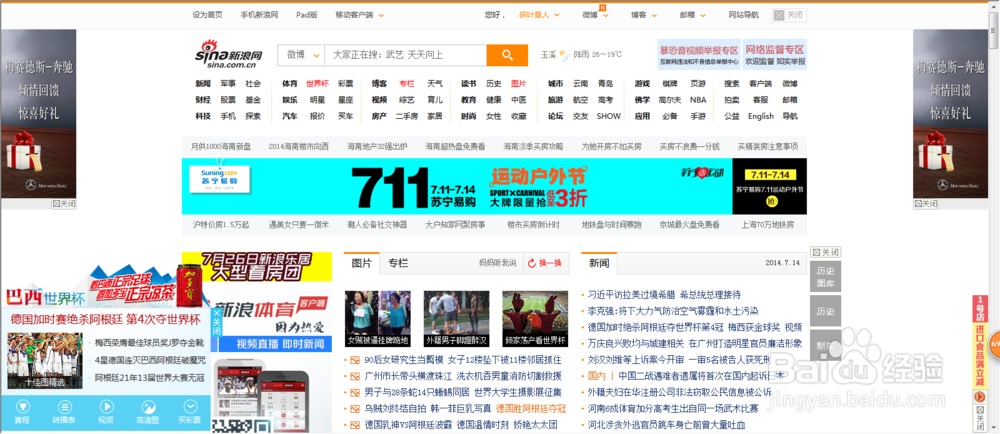Open the Sina logo homepage link
This screenshot has width=1000, height=434.
(x=229, y=55)
